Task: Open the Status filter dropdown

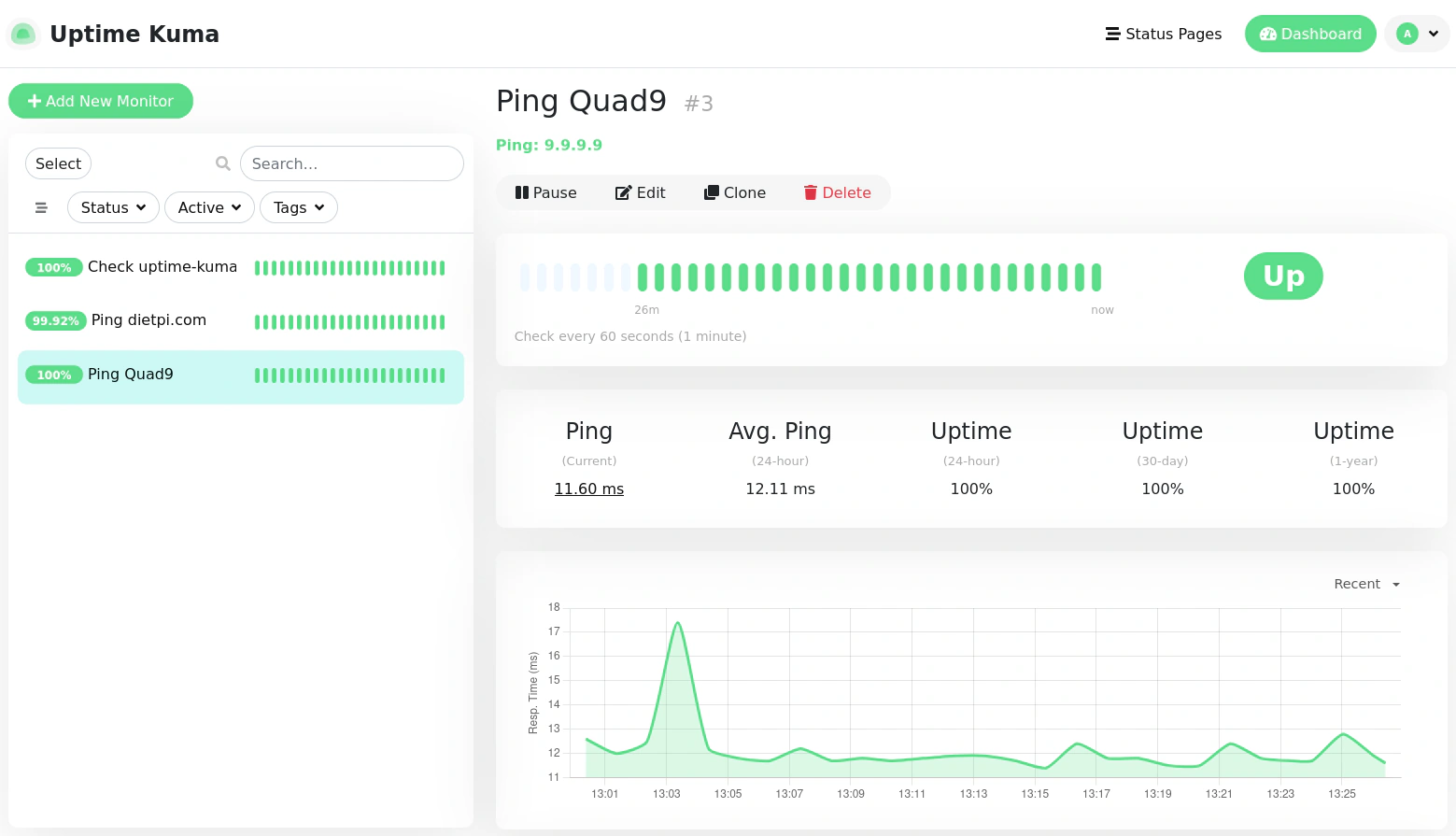Action: pyautogui.click(x=112, y=207)
